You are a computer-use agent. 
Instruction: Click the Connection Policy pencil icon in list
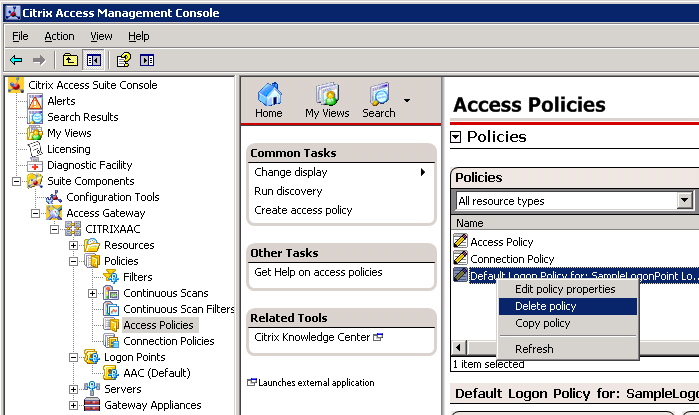tap(461, 258)
